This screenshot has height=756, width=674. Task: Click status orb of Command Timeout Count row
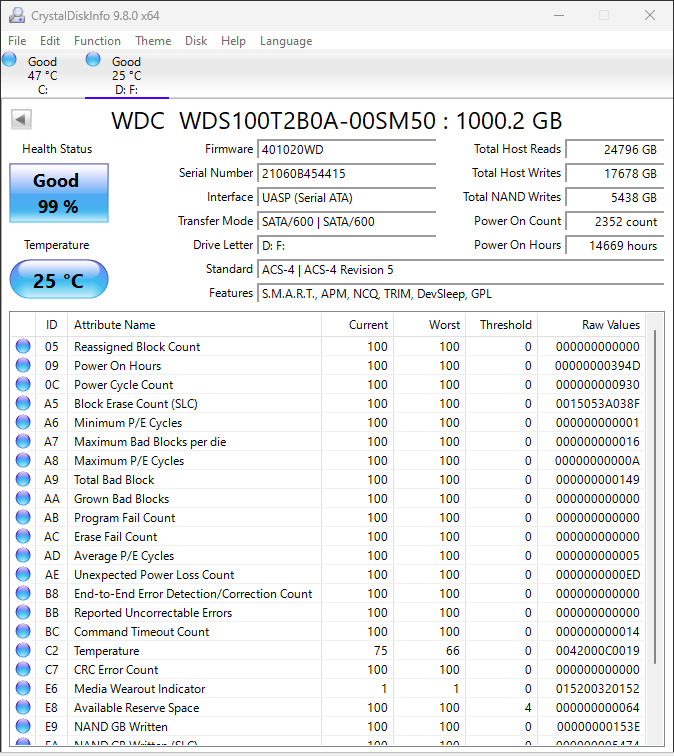tap(23, 631)
